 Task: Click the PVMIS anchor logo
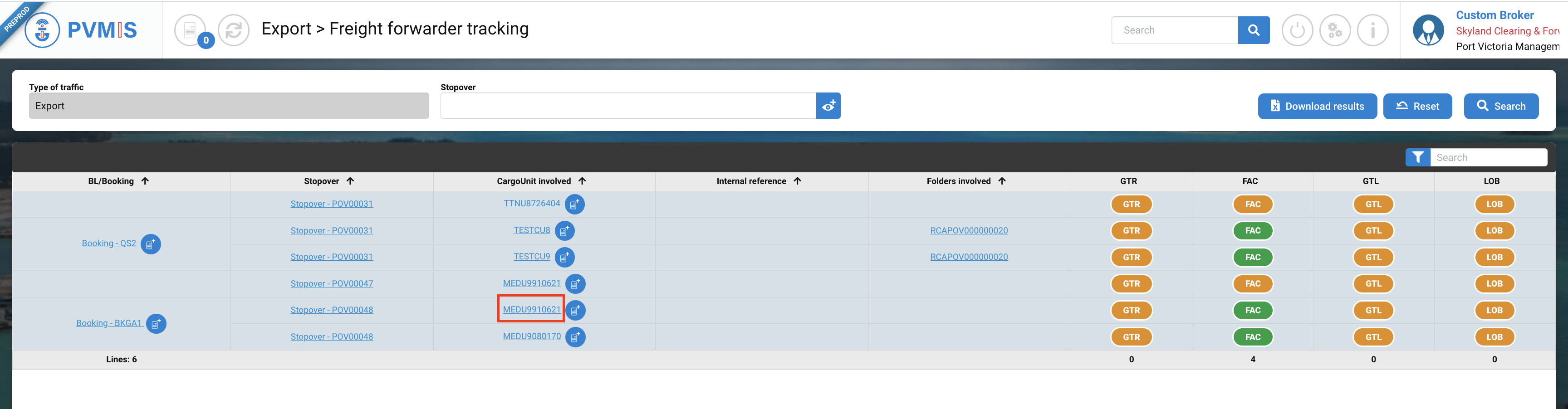pyautogui.click(x=42, y=30)
